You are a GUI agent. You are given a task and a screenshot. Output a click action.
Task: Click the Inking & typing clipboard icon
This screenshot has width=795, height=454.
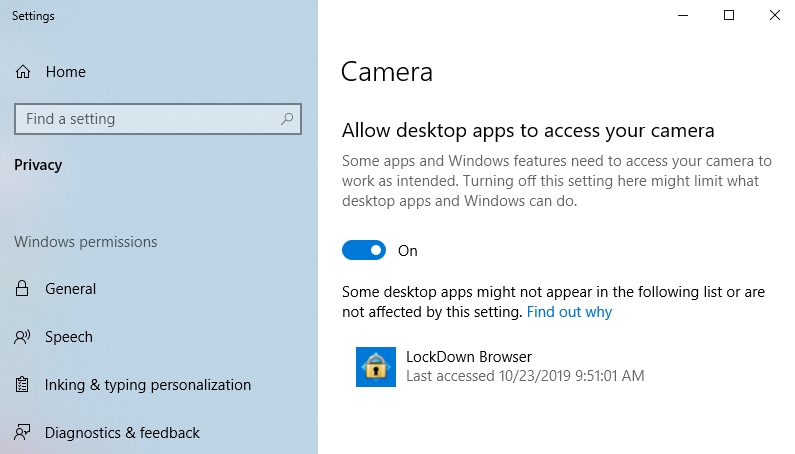pos(22,385)
